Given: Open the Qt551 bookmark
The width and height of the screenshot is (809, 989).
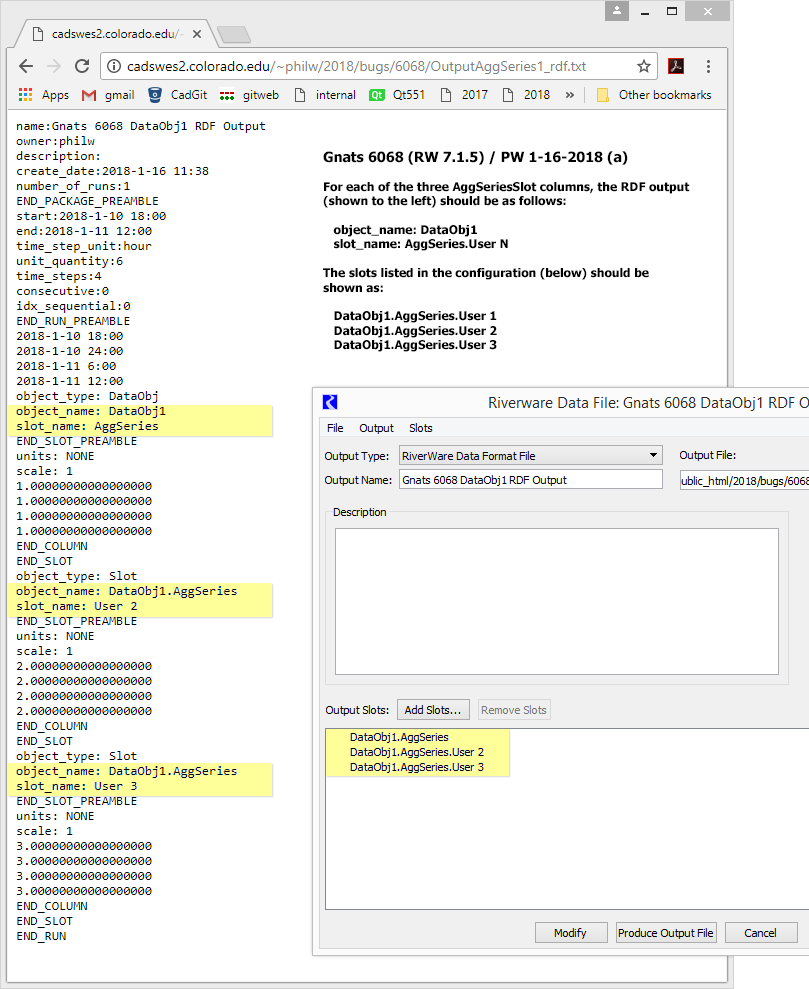Looking at the screenshot, I should click(x=397, y=95).
